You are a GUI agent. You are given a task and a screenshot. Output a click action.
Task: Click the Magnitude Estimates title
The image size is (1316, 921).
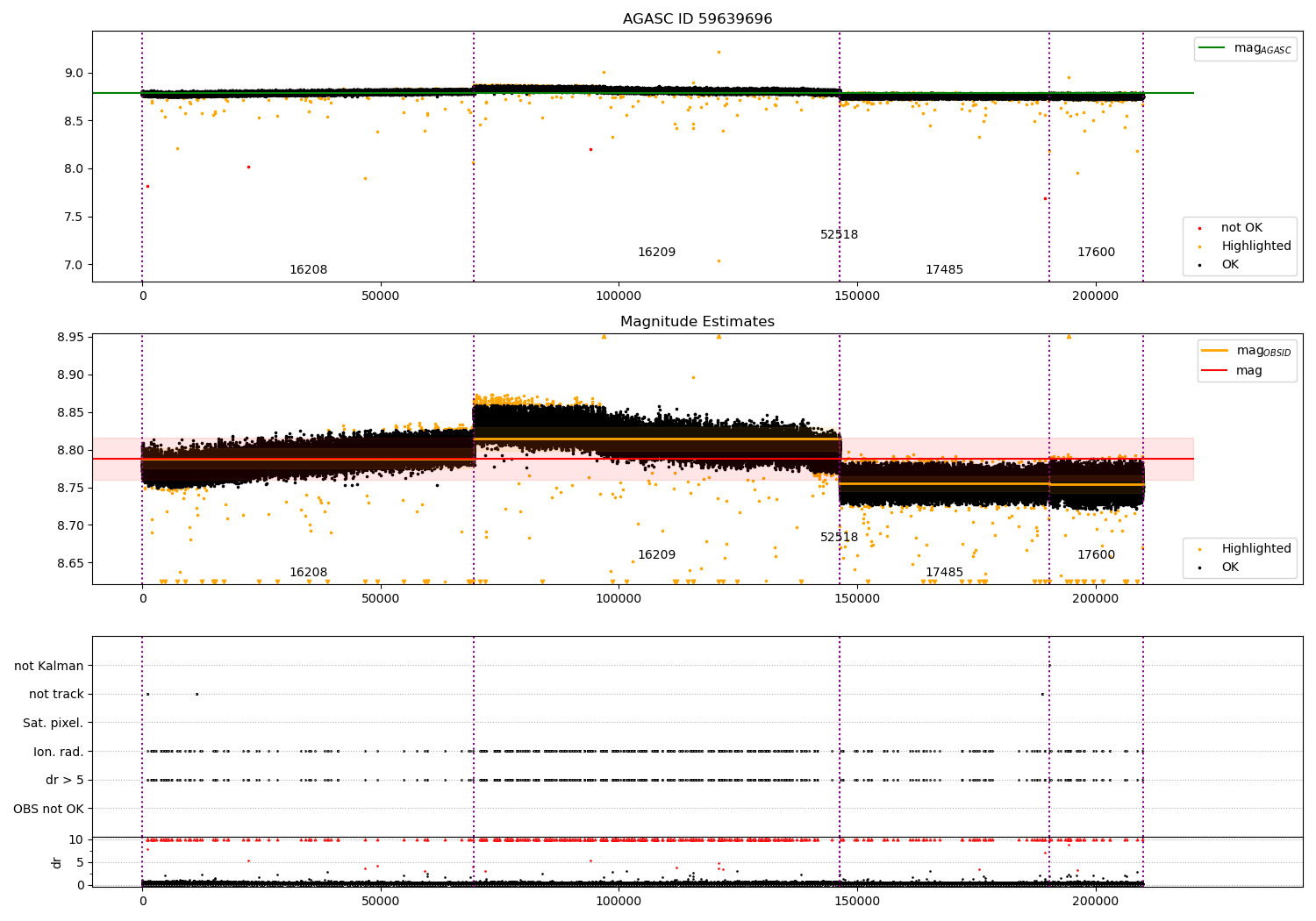point(697,322)
